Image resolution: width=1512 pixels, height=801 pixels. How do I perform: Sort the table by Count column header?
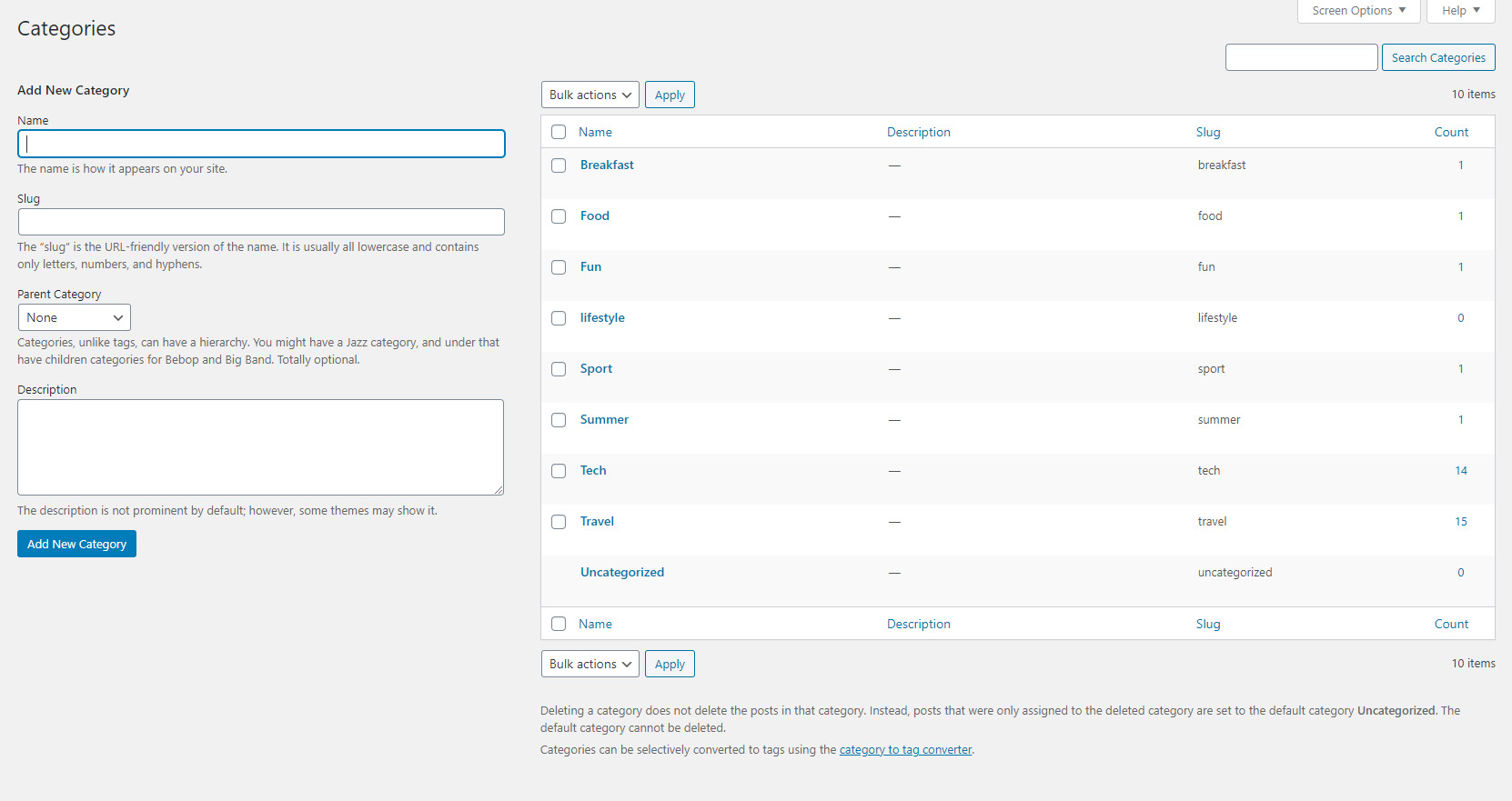coord(1451,132)
